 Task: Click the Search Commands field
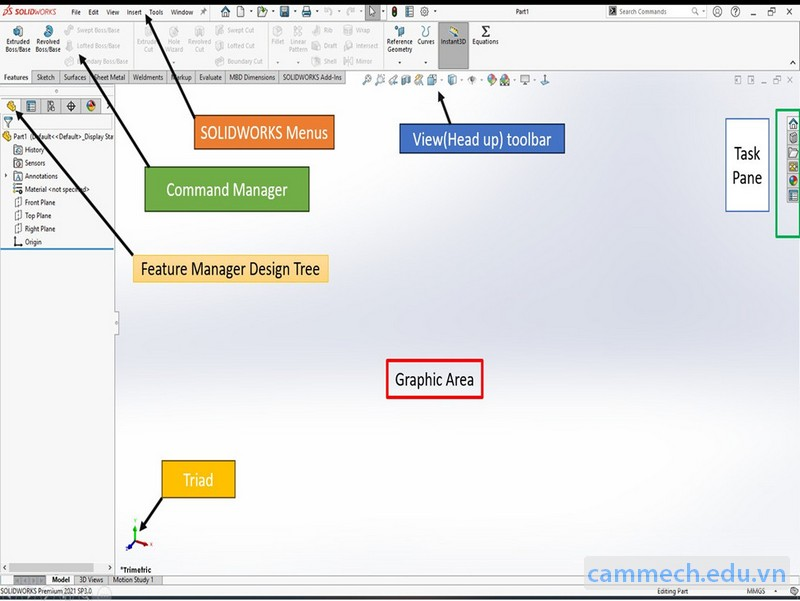tap(653, 11)
